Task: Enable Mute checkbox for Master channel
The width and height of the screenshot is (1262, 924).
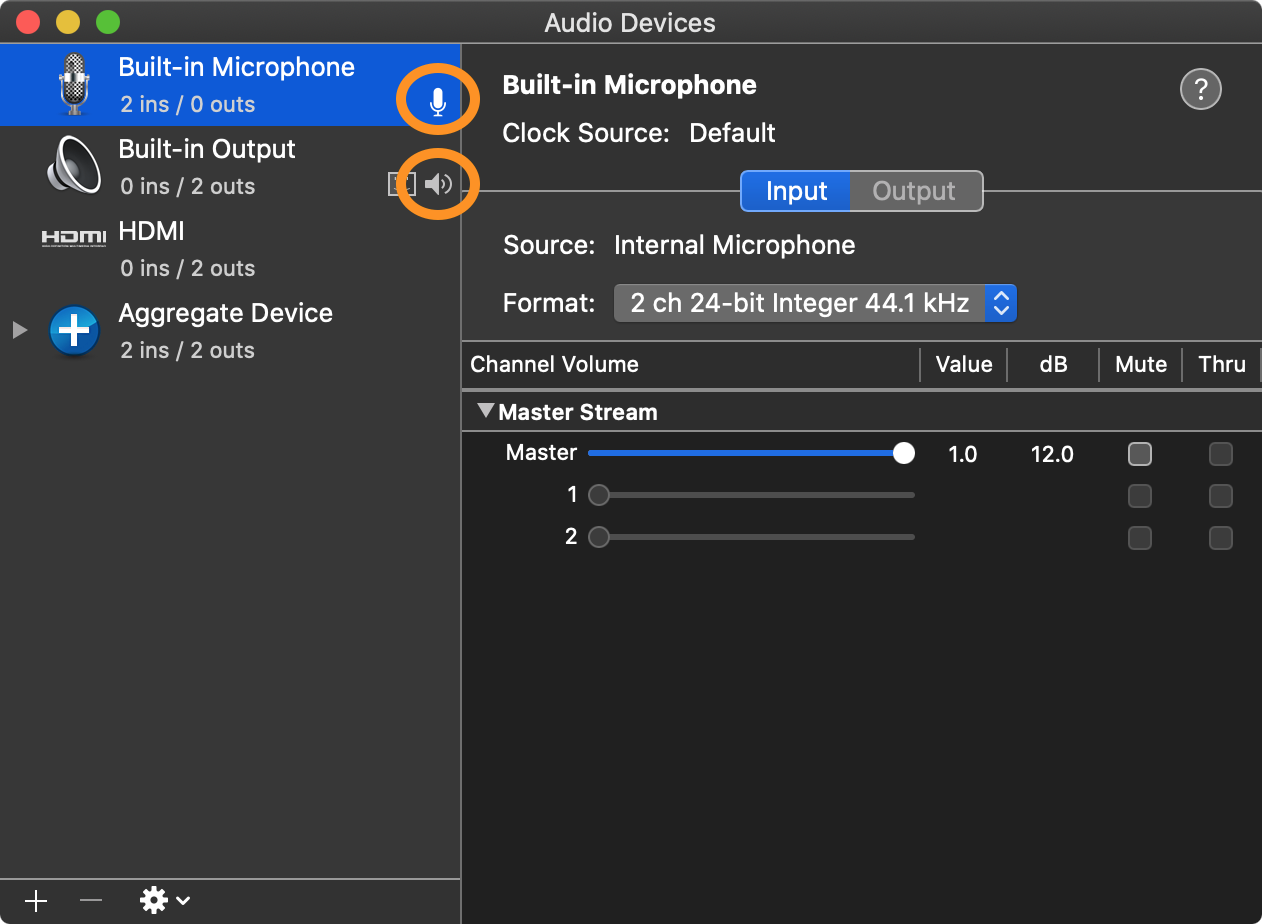Action: click(x=1139, y=454)
